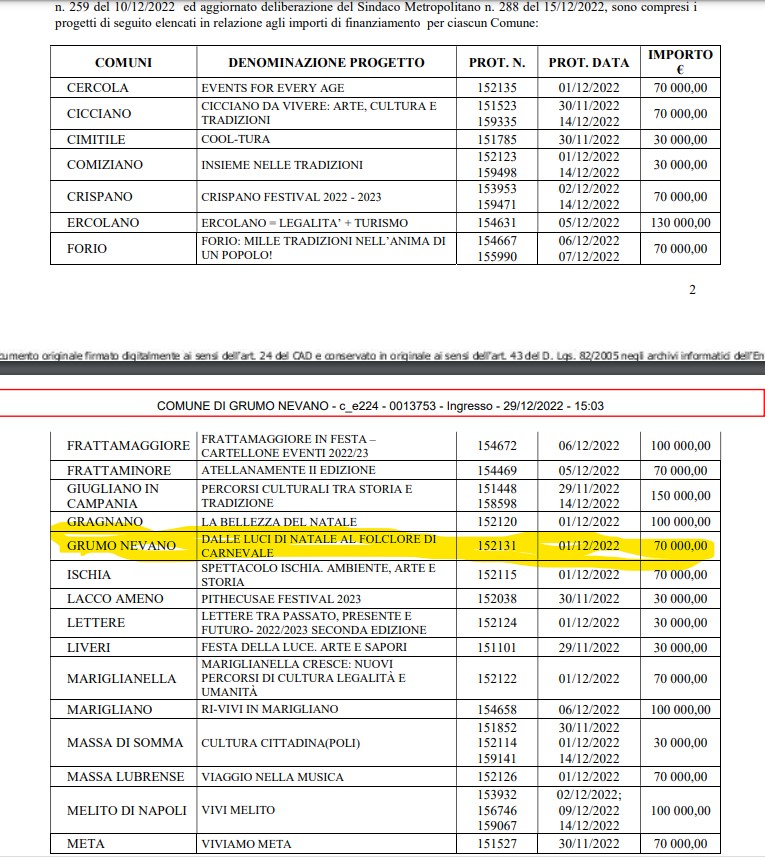Select date 29/11/2022 in the Liveri row

(x=589, y=648)
